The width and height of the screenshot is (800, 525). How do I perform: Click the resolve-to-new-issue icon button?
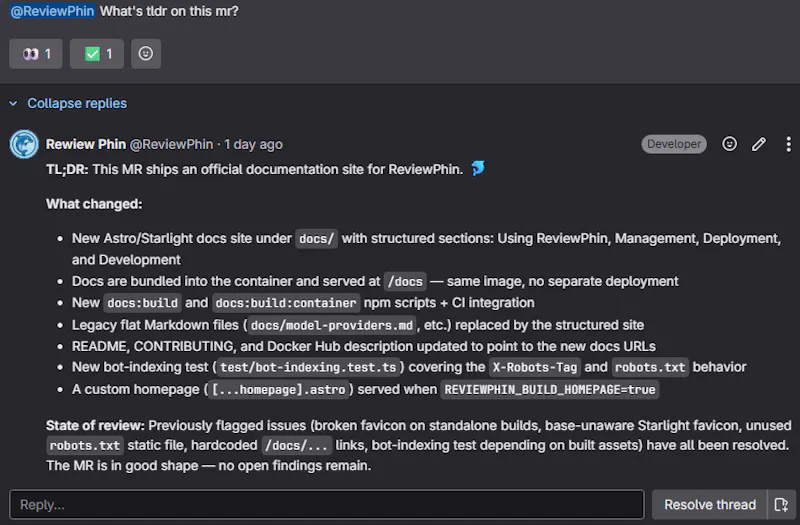coord(781,505)
